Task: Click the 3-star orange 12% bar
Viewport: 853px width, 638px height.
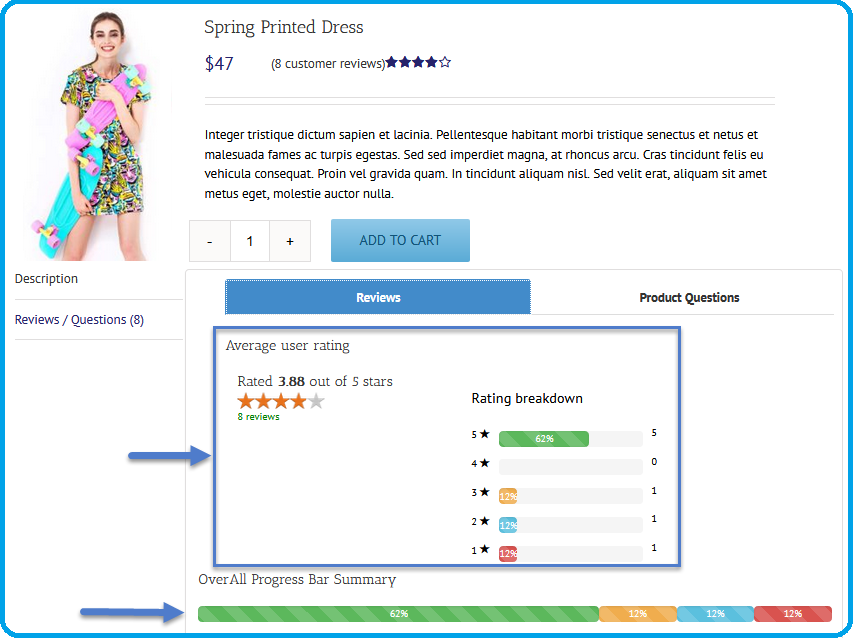Action: tap(508, 496)
